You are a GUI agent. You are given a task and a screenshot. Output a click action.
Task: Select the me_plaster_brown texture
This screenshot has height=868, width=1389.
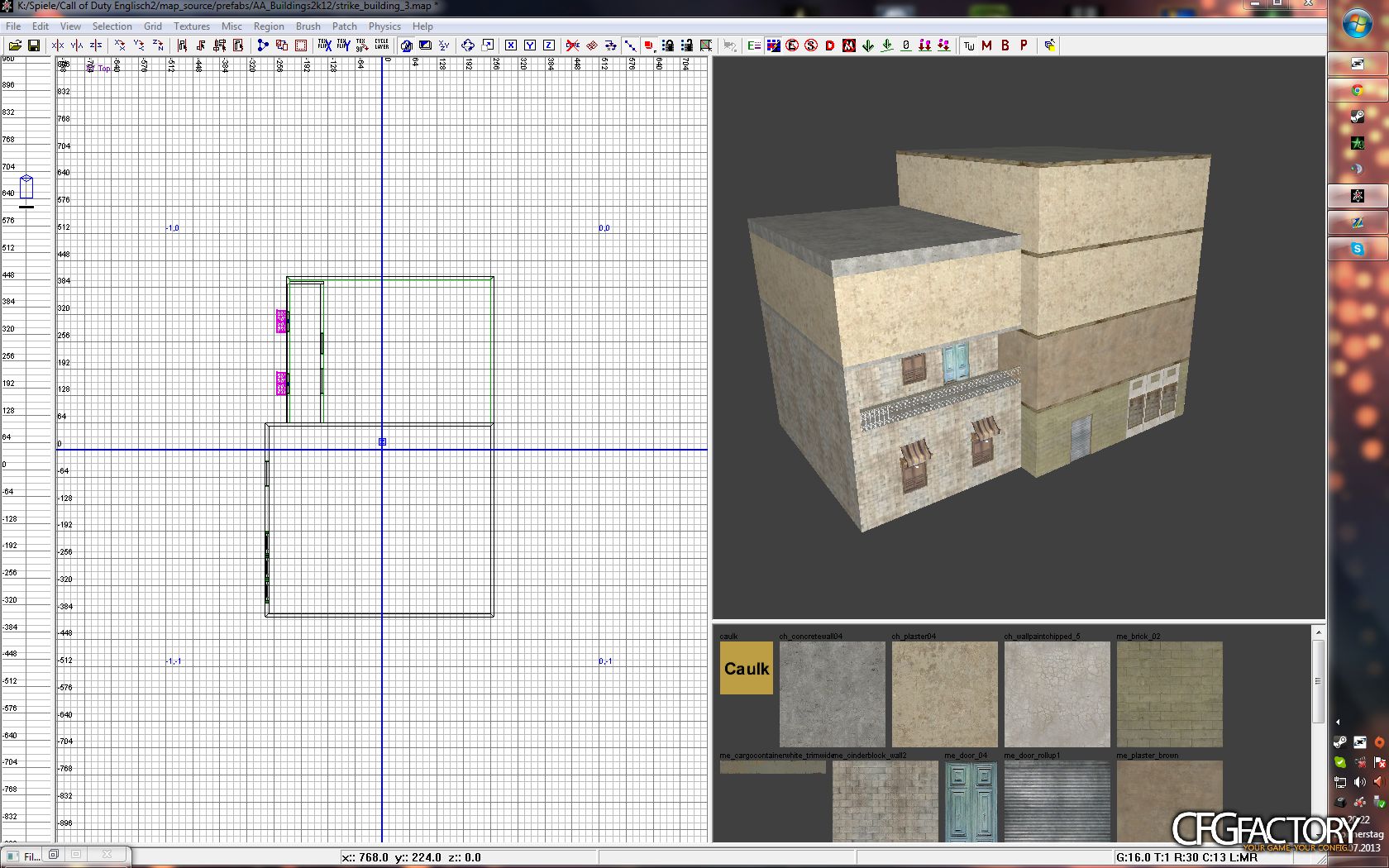1170,801
